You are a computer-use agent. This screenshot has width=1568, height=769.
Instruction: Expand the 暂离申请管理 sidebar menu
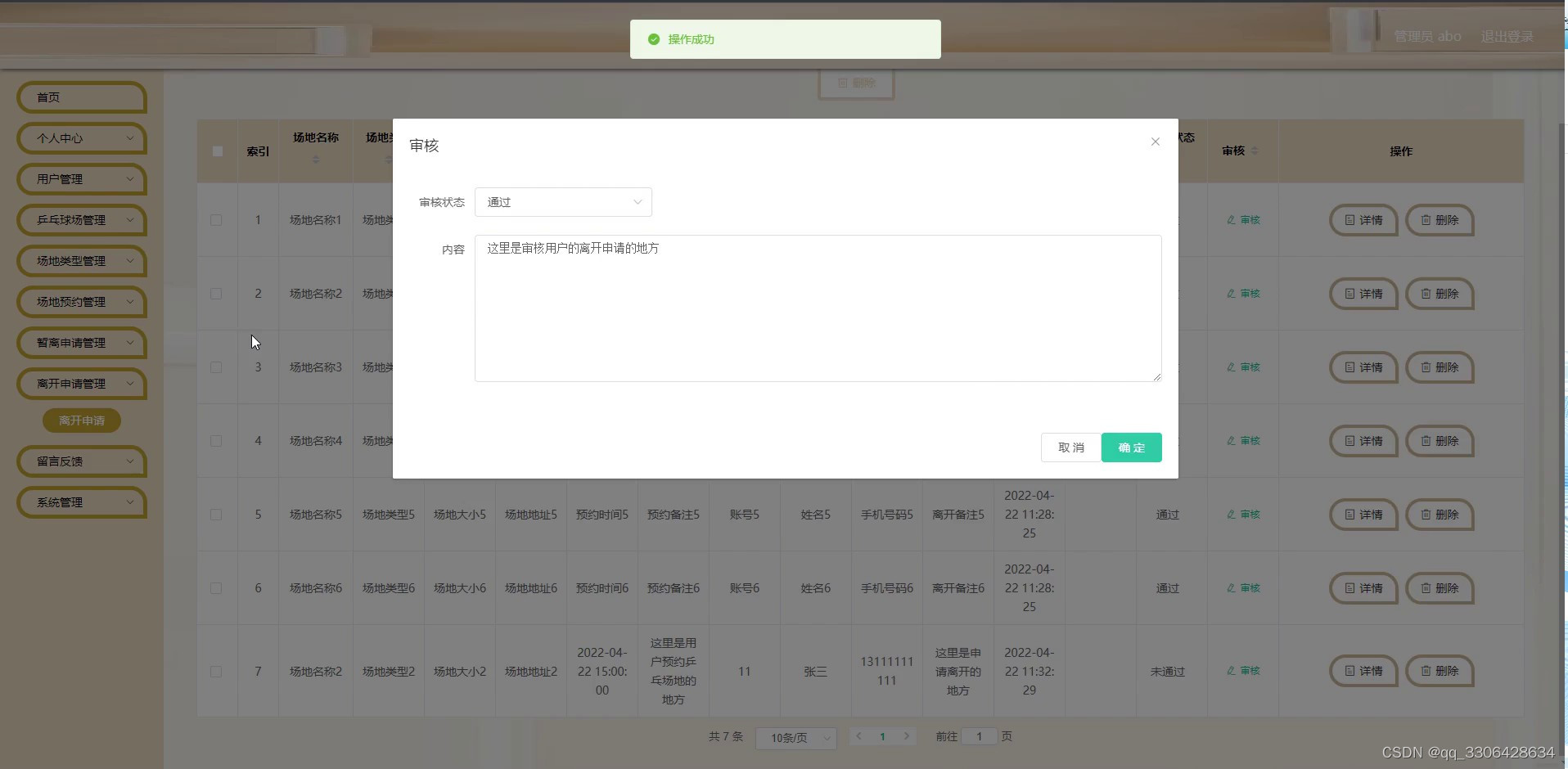pyautogui.click(x=82, y=343)
